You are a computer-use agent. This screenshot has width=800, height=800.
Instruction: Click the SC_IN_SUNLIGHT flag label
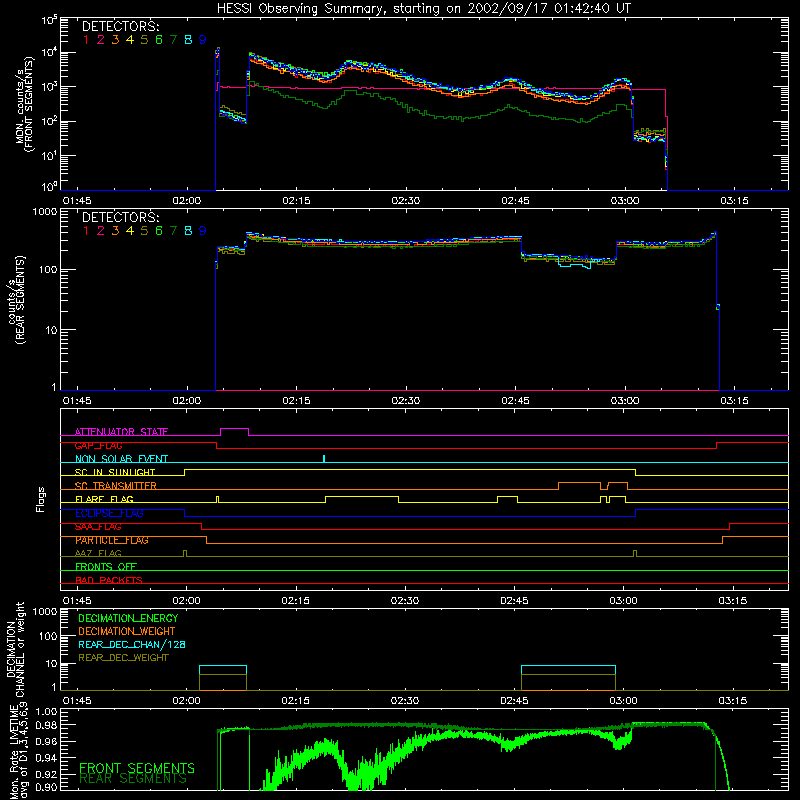click(115, 472)
